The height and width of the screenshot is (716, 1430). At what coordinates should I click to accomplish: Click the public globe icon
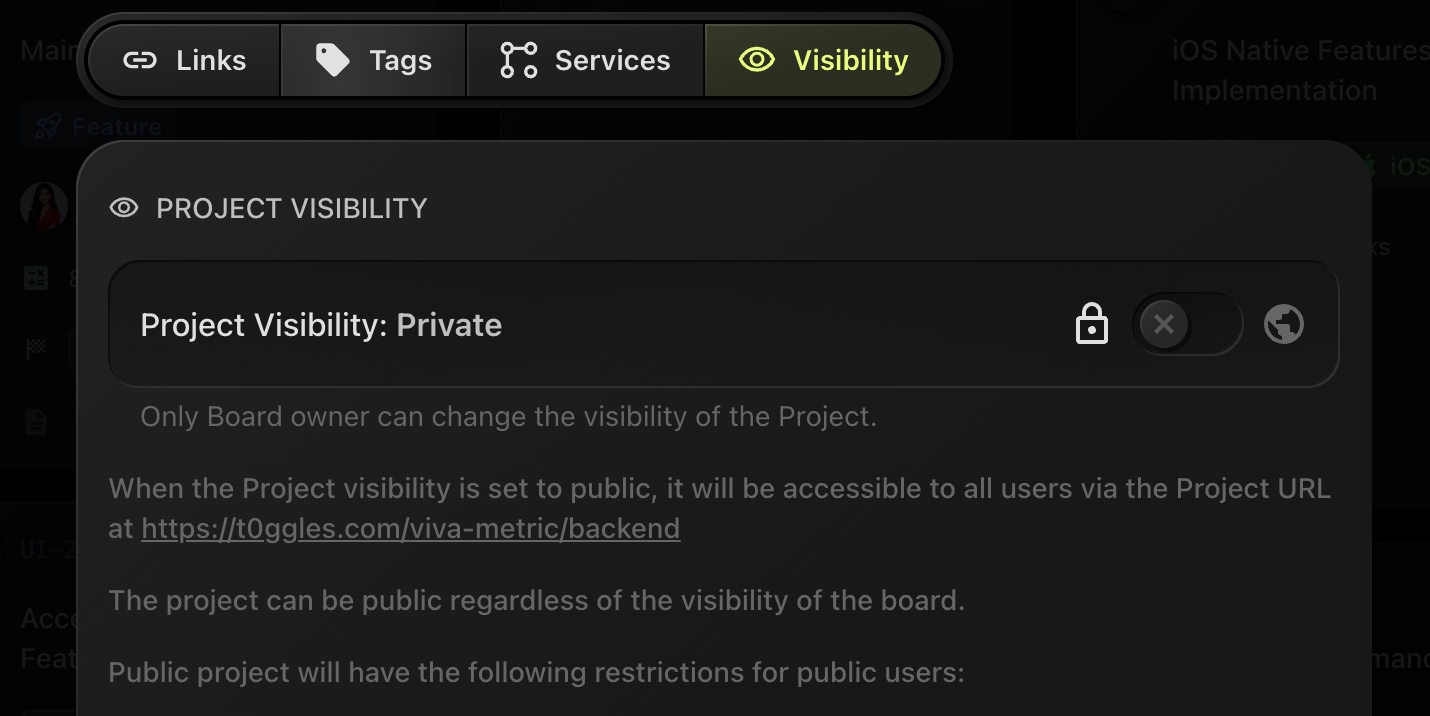click(x=1283, y=325)
